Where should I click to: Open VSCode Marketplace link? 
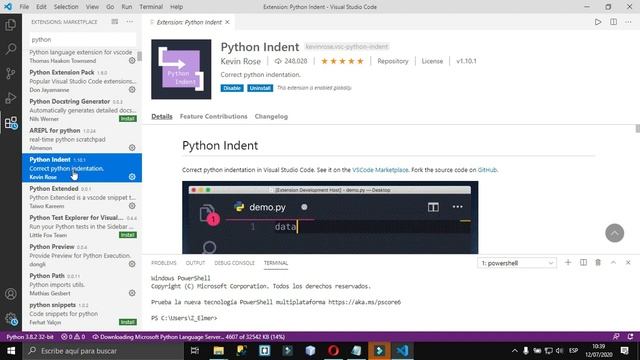[x=380, y=170]
